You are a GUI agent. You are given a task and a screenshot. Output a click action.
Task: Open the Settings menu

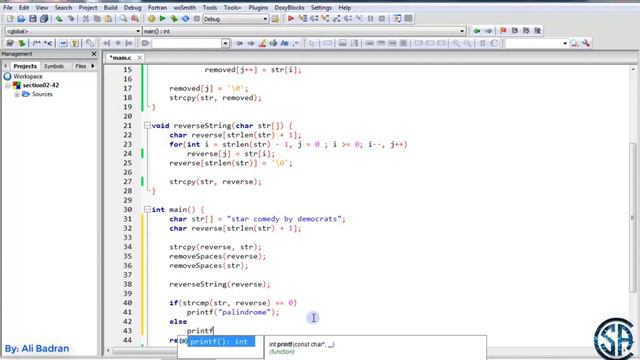[321, 7]
